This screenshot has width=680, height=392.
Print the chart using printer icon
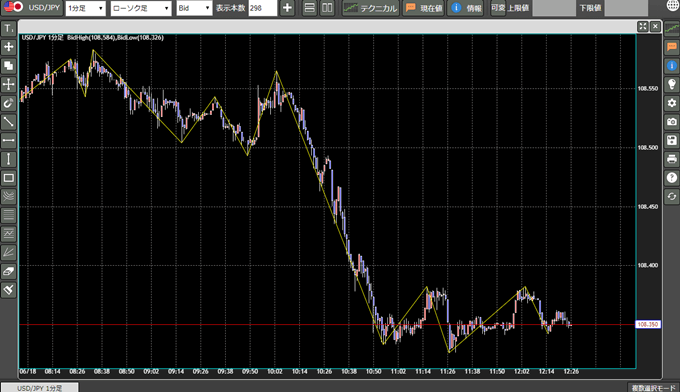point(672,159)
